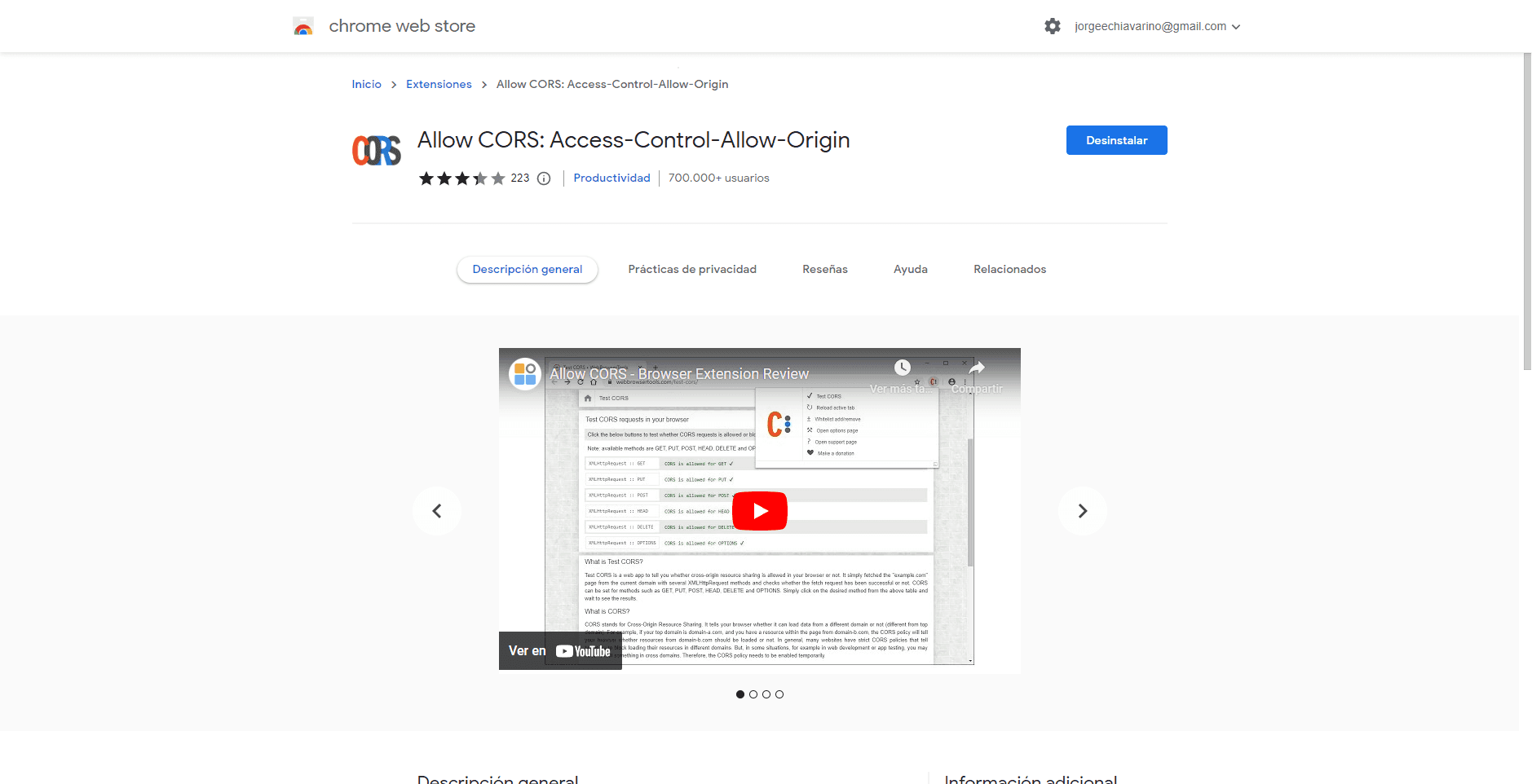Click the 223 ratings count
The width and height of the screenshot is (1532, 784).
point(520,178)
